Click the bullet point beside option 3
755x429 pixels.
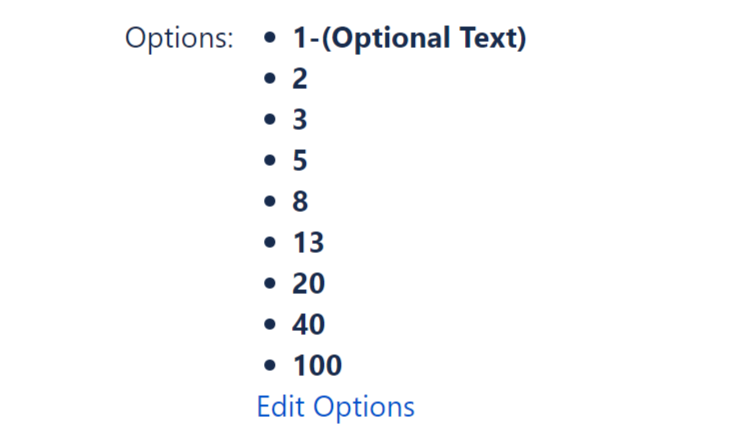point(269,121)
